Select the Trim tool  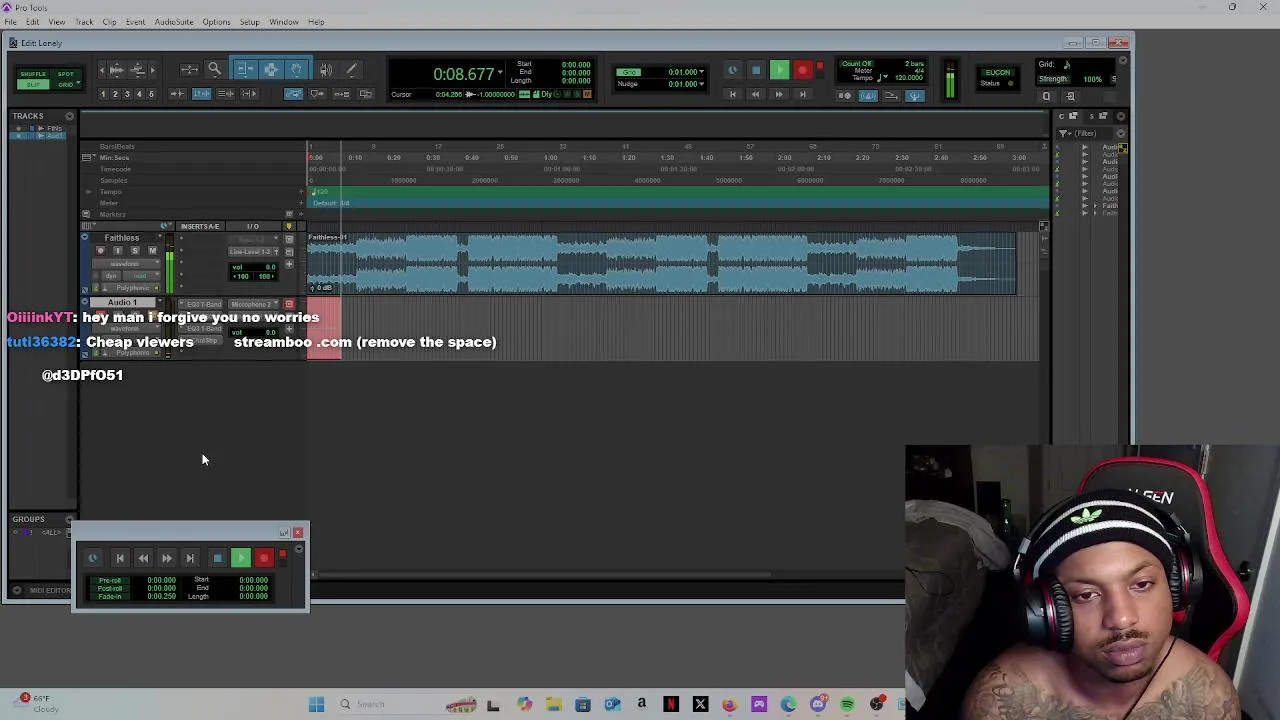[245, 69]
